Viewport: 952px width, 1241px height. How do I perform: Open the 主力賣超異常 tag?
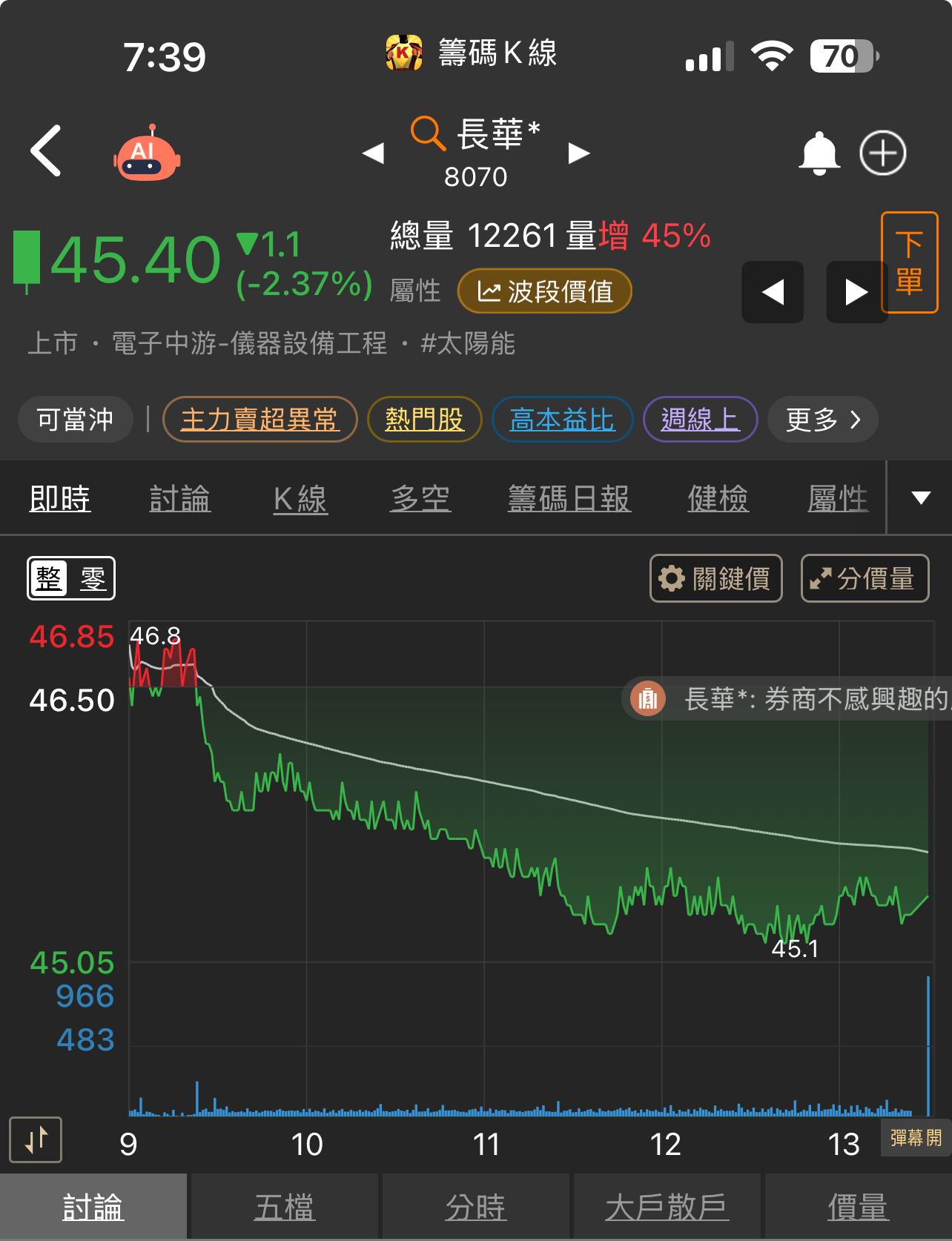point(260,420)
